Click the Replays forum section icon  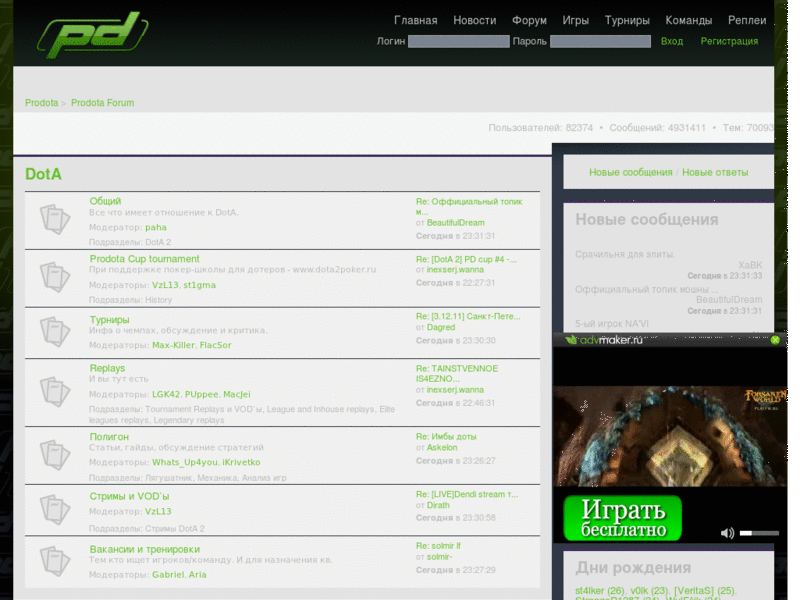coord(55,391)
